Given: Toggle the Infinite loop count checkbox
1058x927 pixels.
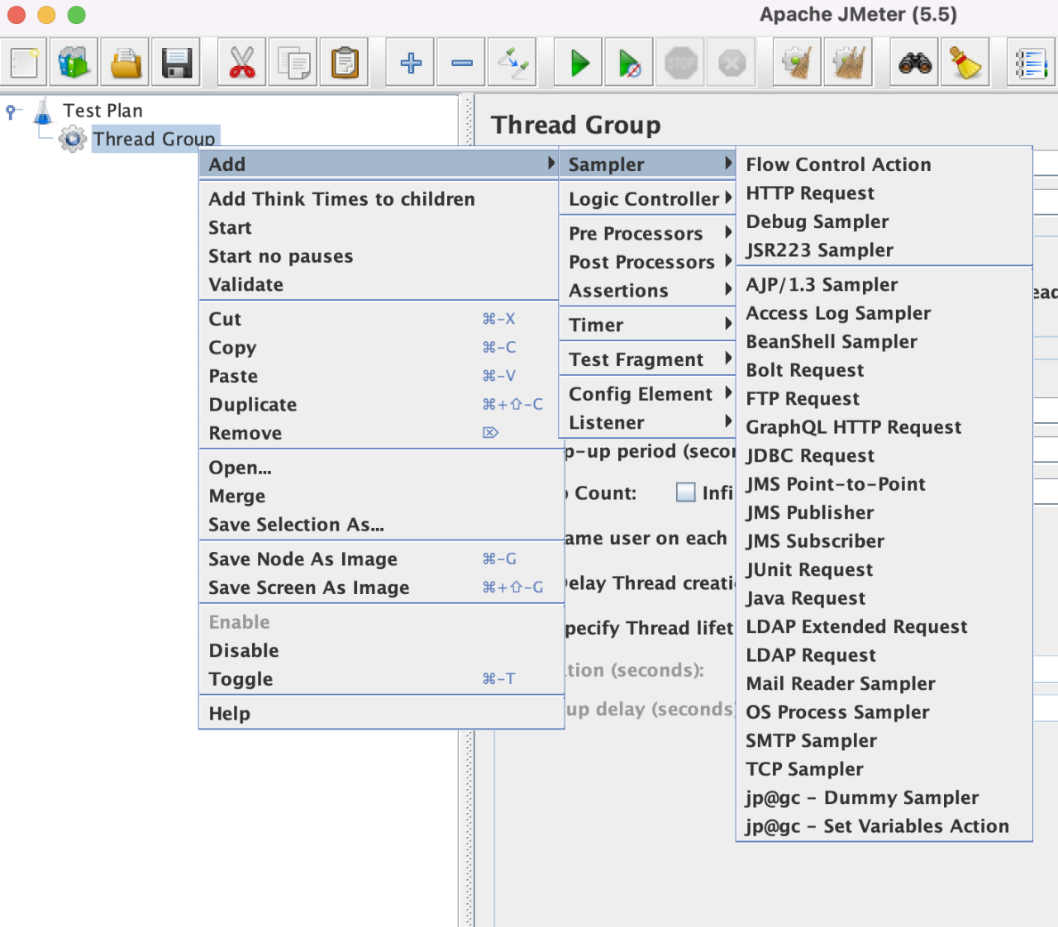Looking at the screenshot, I should [685, 493].
